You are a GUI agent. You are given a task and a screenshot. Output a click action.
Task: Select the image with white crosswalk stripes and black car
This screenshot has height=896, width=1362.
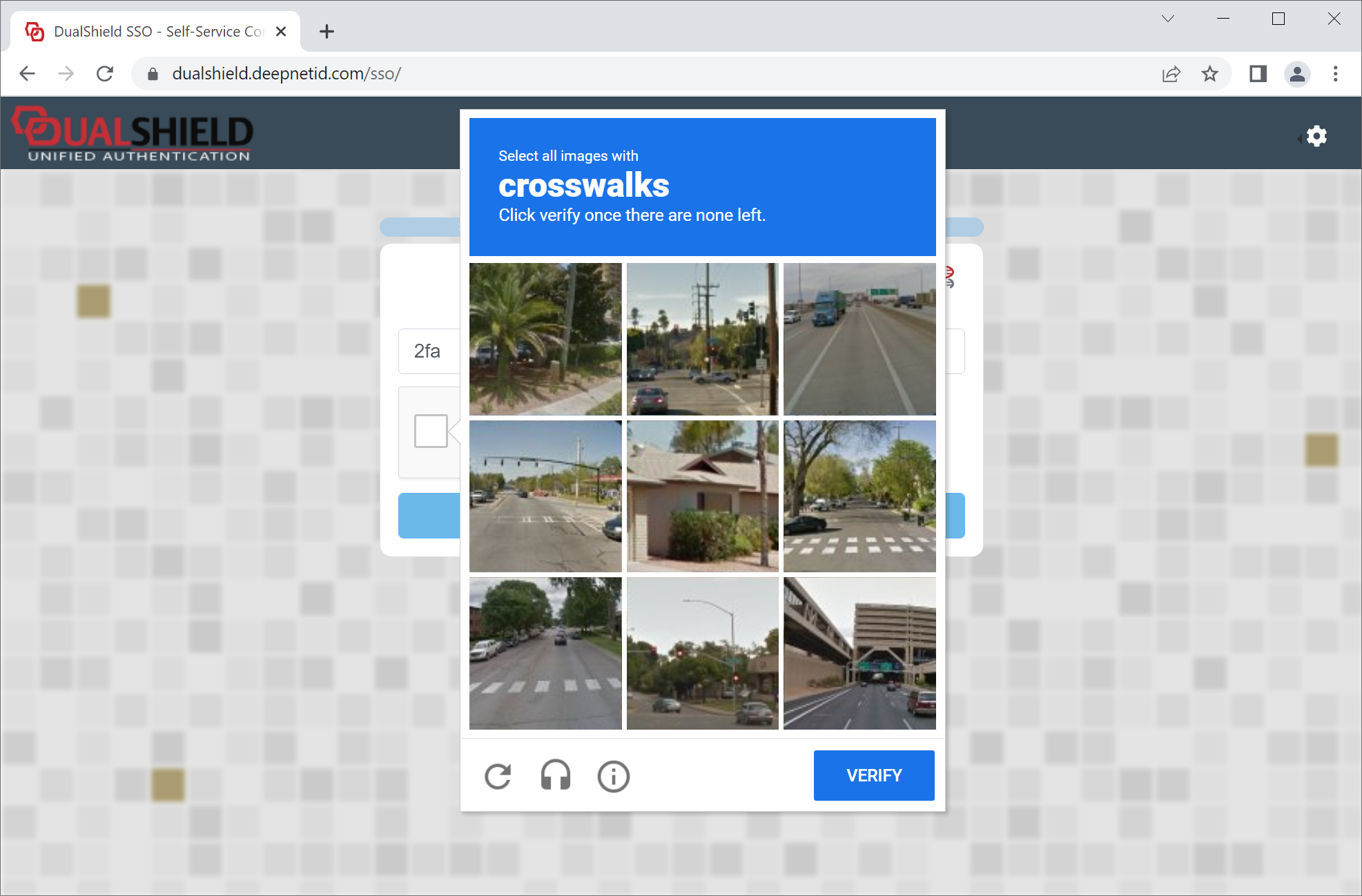click(859, 496)
